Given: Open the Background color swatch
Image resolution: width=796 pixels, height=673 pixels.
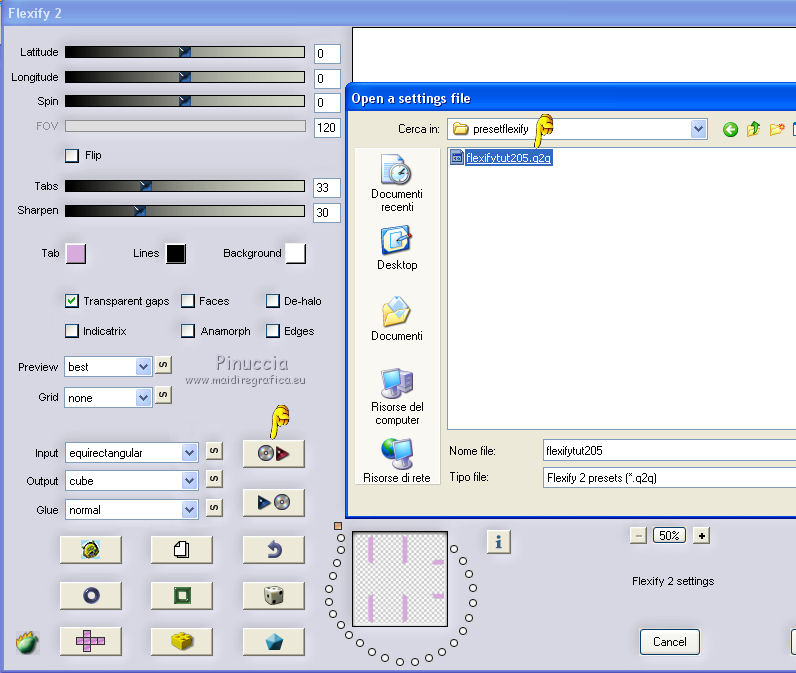Looking at the screenshot, I should click(x=295, y=253).
